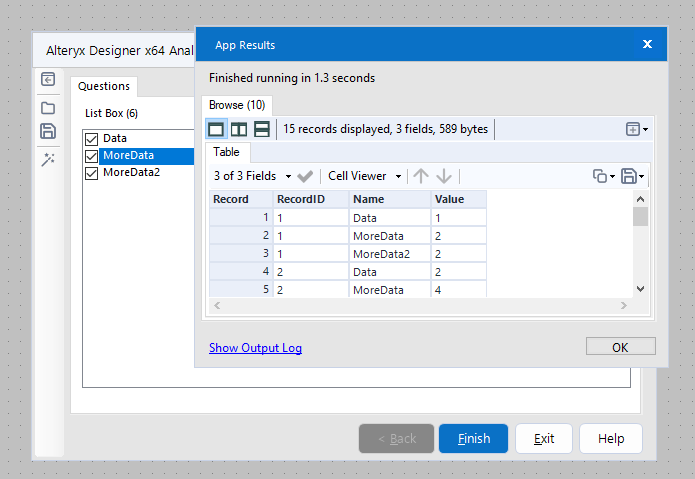Click the results table vertical scrollbar thumb
The image size is (695, 479).
click(640, 216)
